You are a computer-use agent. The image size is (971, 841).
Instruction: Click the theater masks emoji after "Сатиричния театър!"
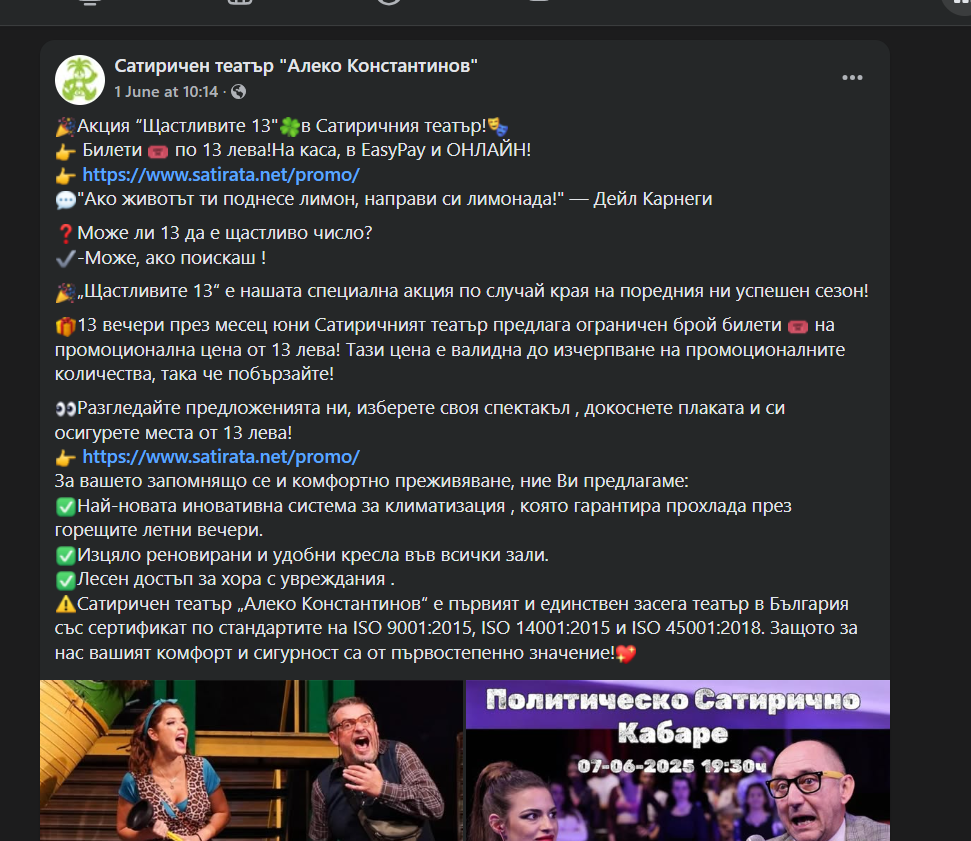[497, 127]
